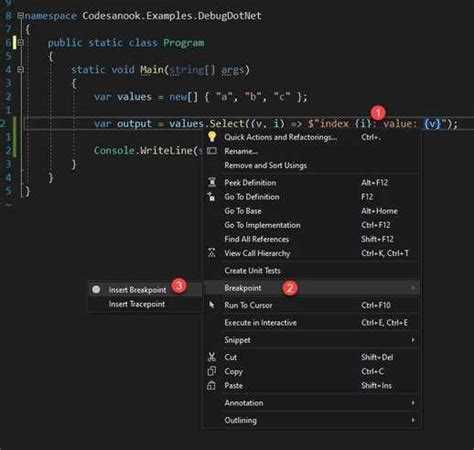Collapse the Program class block
This screenshot has width=474, height=450.
[20, 42]
